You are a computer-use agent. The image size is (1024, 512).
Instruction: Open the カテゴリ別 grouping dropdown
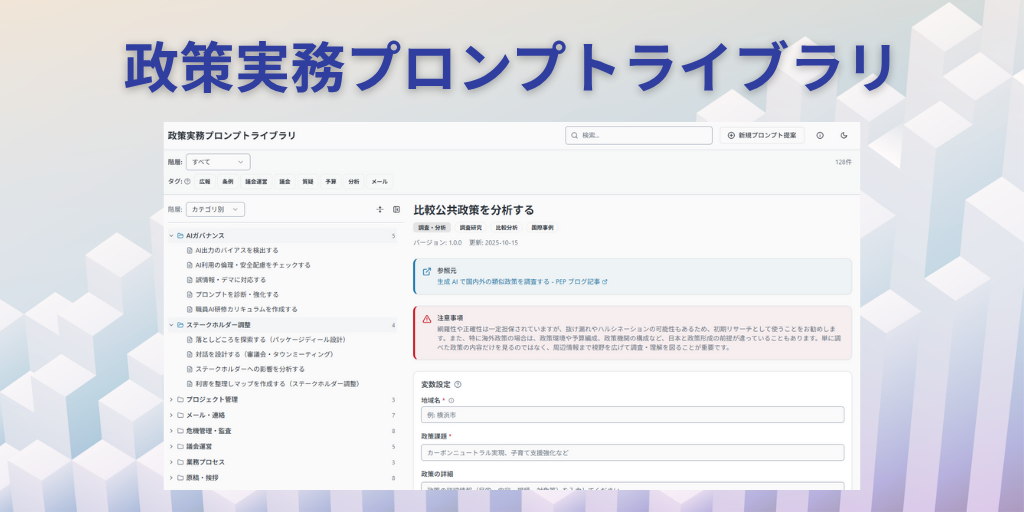(214, 210)
